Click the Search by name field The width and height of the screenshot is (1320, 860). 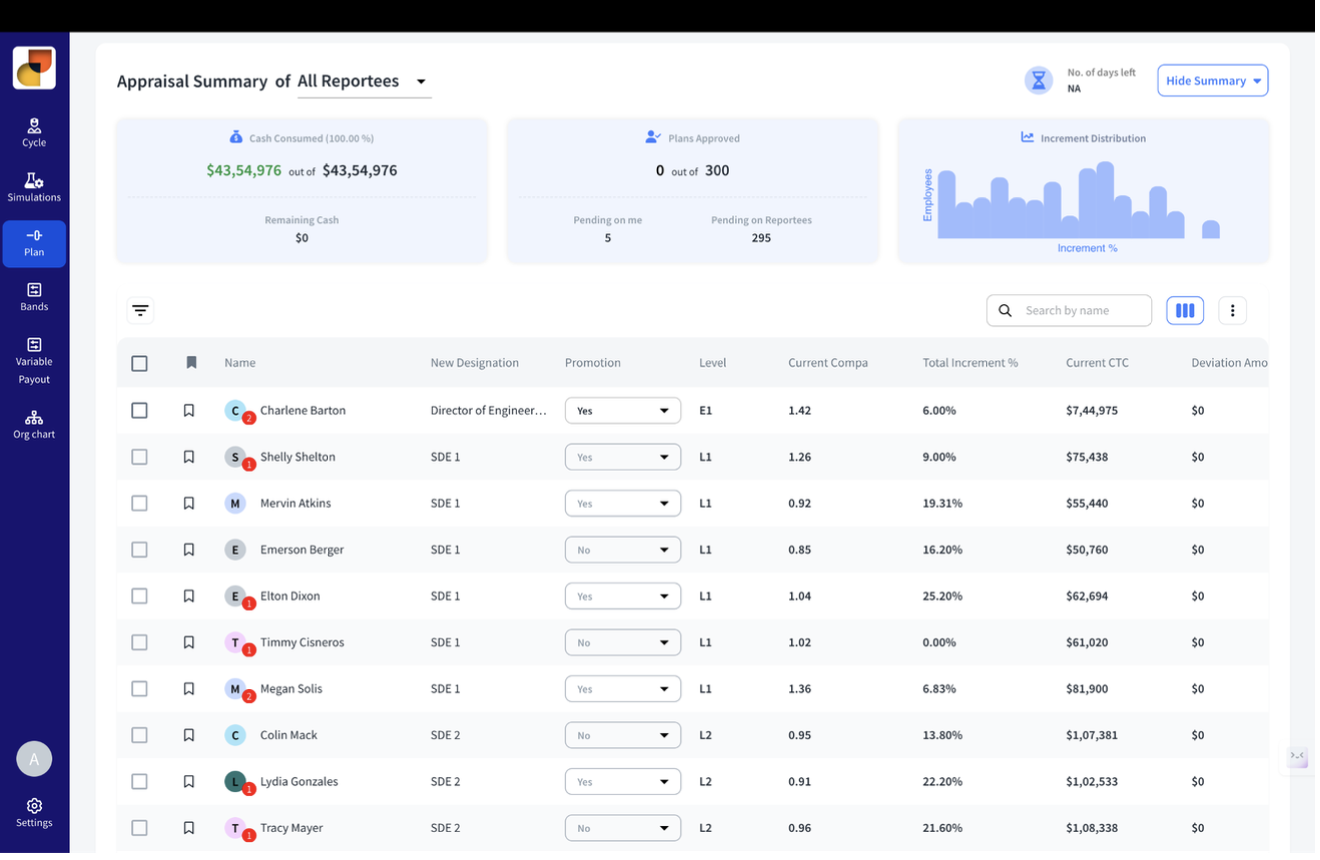[1069, 311]
